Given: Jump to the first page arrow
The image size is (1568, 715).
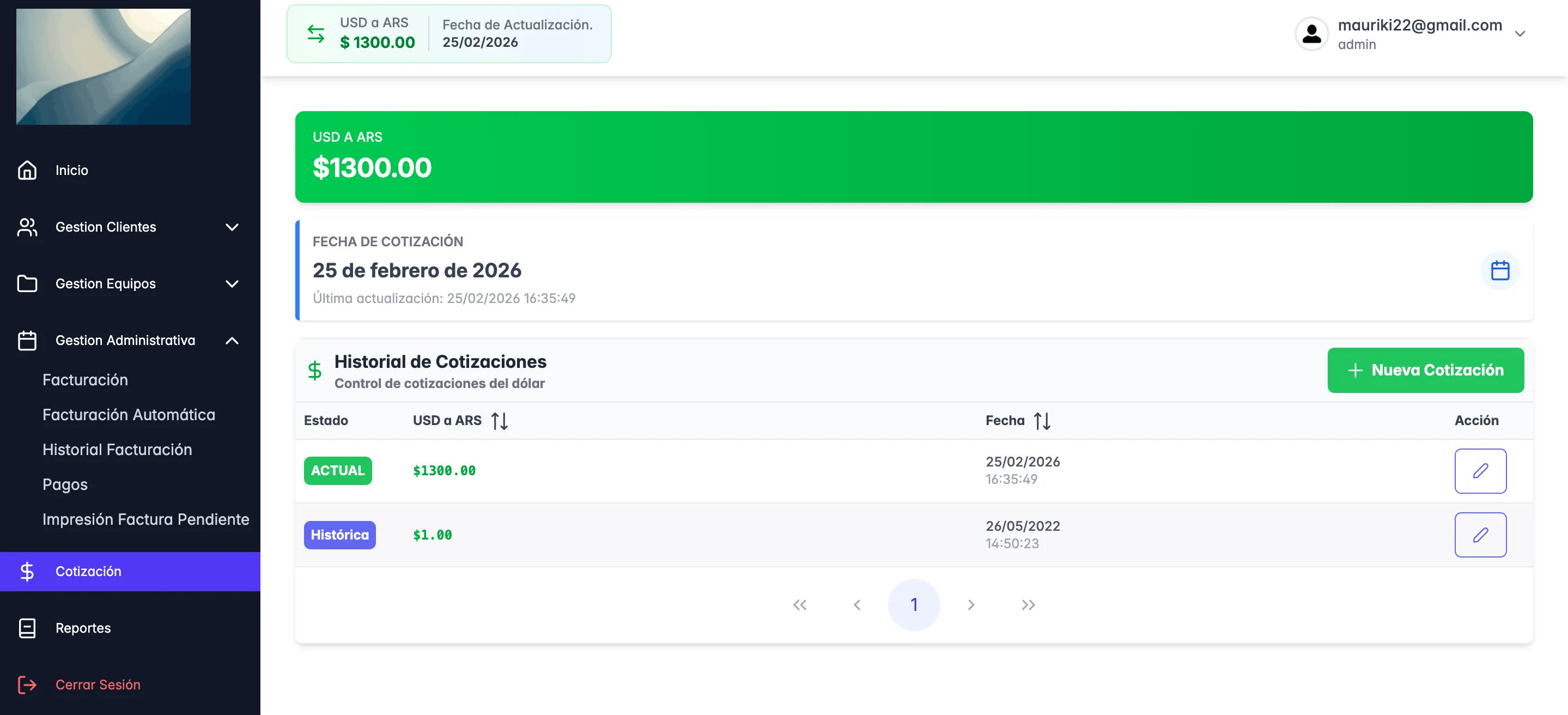Looking at the screenshot, I should pyautogui.click(x=799, y=605).
